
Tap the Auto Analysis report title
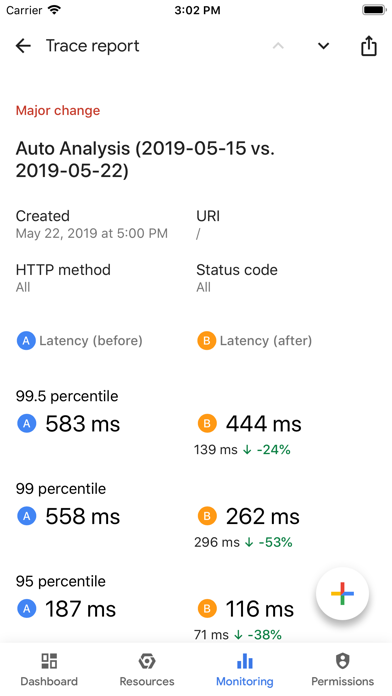click(x=145, y=159)
